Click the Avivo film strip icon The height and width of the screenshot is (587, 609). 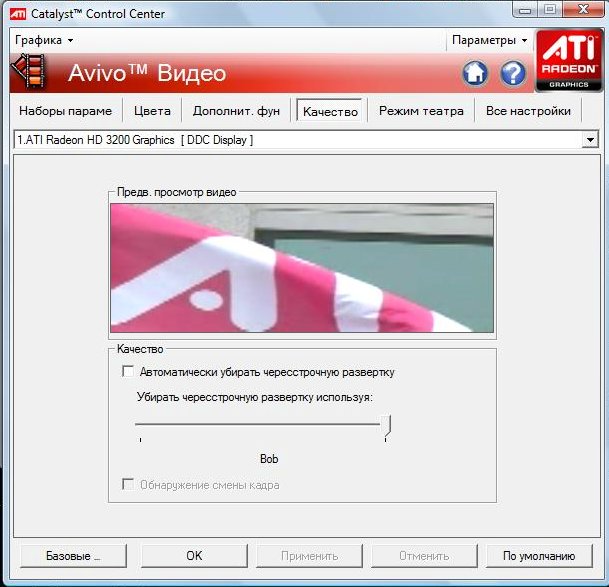[28, 71]
